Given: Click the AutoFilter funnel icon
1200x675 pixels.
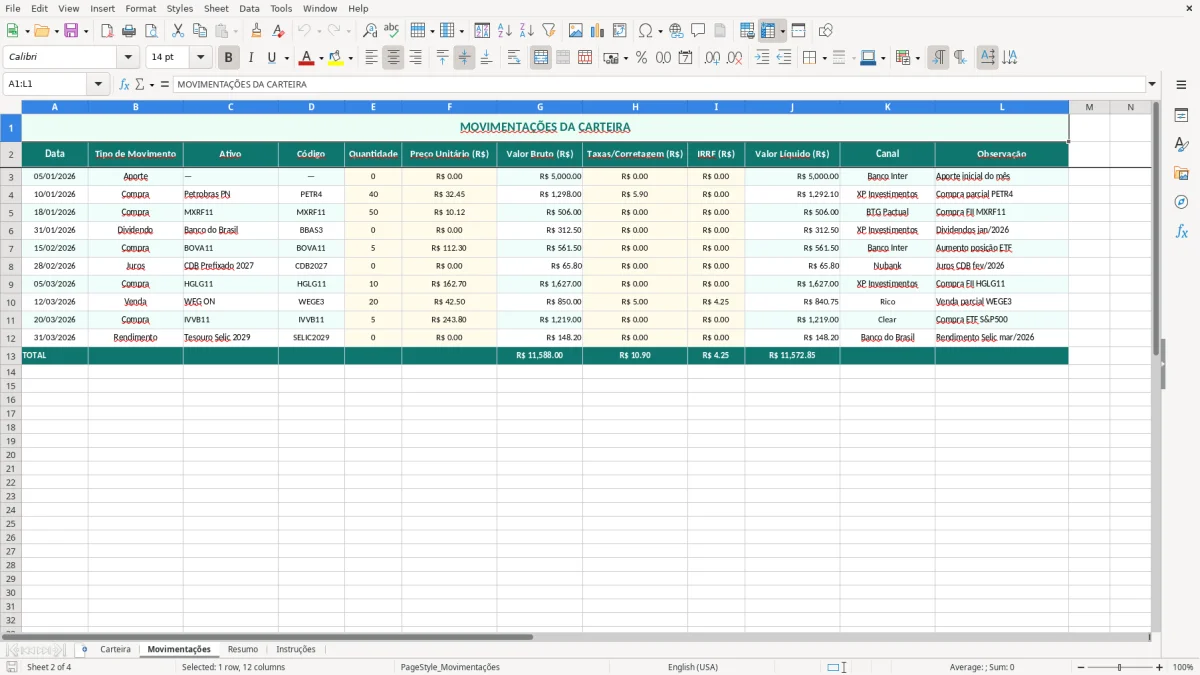Looking at the screenshot, I should click(x=549, y=31).
